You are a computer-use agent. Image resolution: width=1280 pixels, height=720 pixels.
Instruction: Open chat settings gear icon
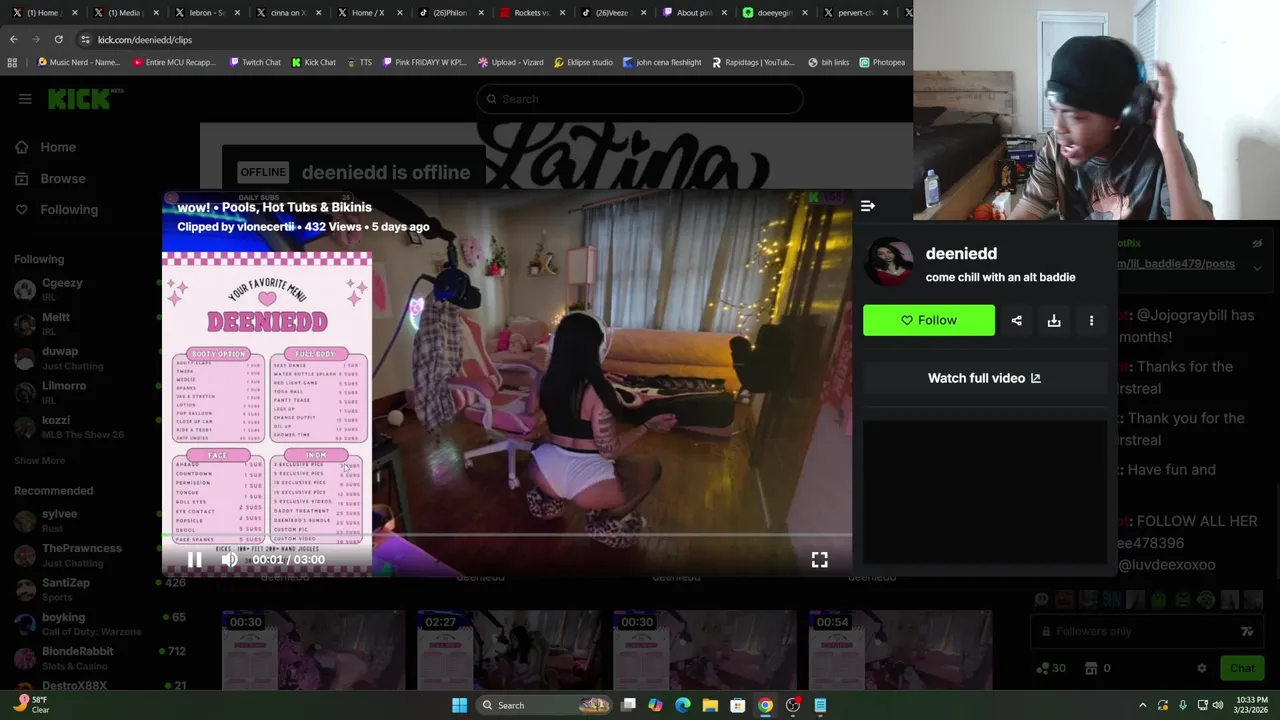click(1202, 668)
